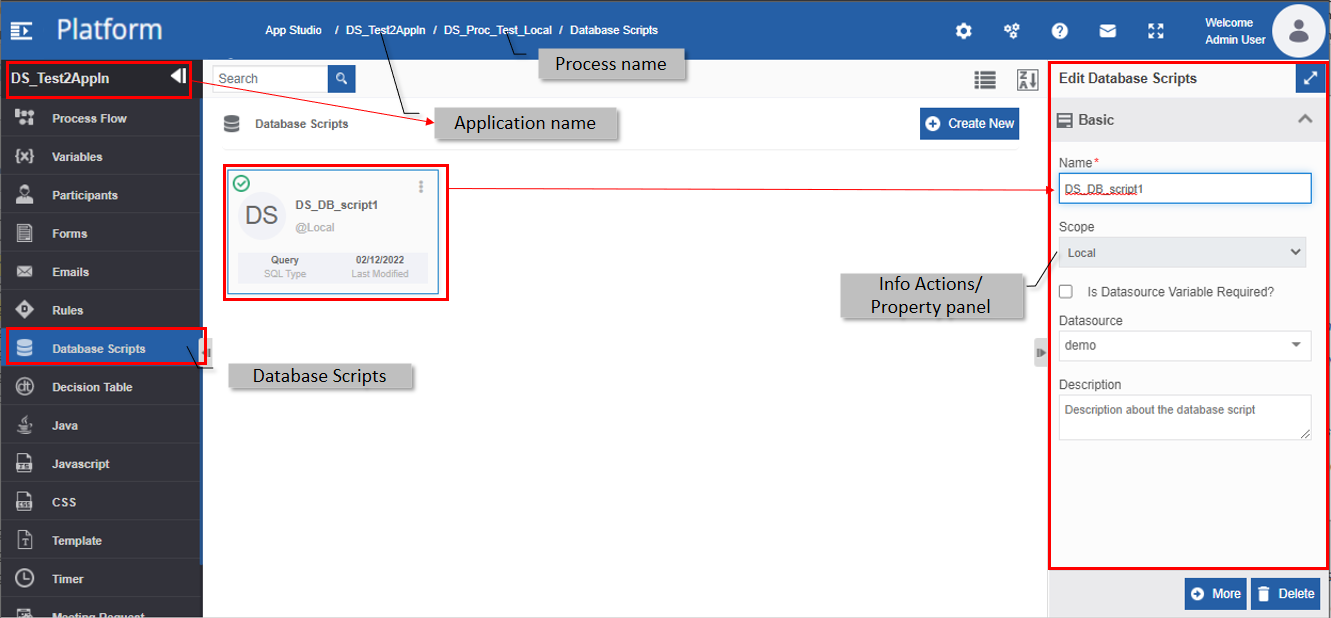Click the search magnifier button
This screenshot has width=1331, height=618.
click(x=341, y=78)
